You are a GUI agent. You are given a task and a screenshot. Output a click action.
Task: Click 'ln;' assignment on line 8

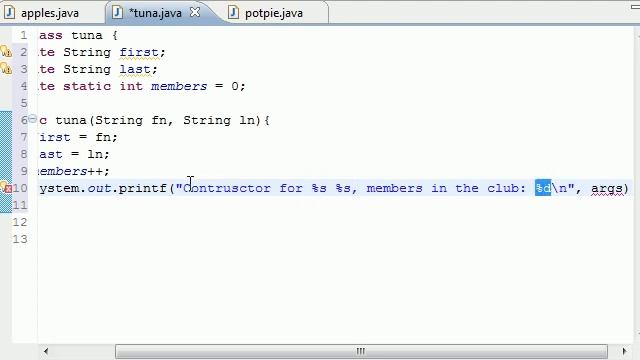pyautogui.click(x=98, y=154)
